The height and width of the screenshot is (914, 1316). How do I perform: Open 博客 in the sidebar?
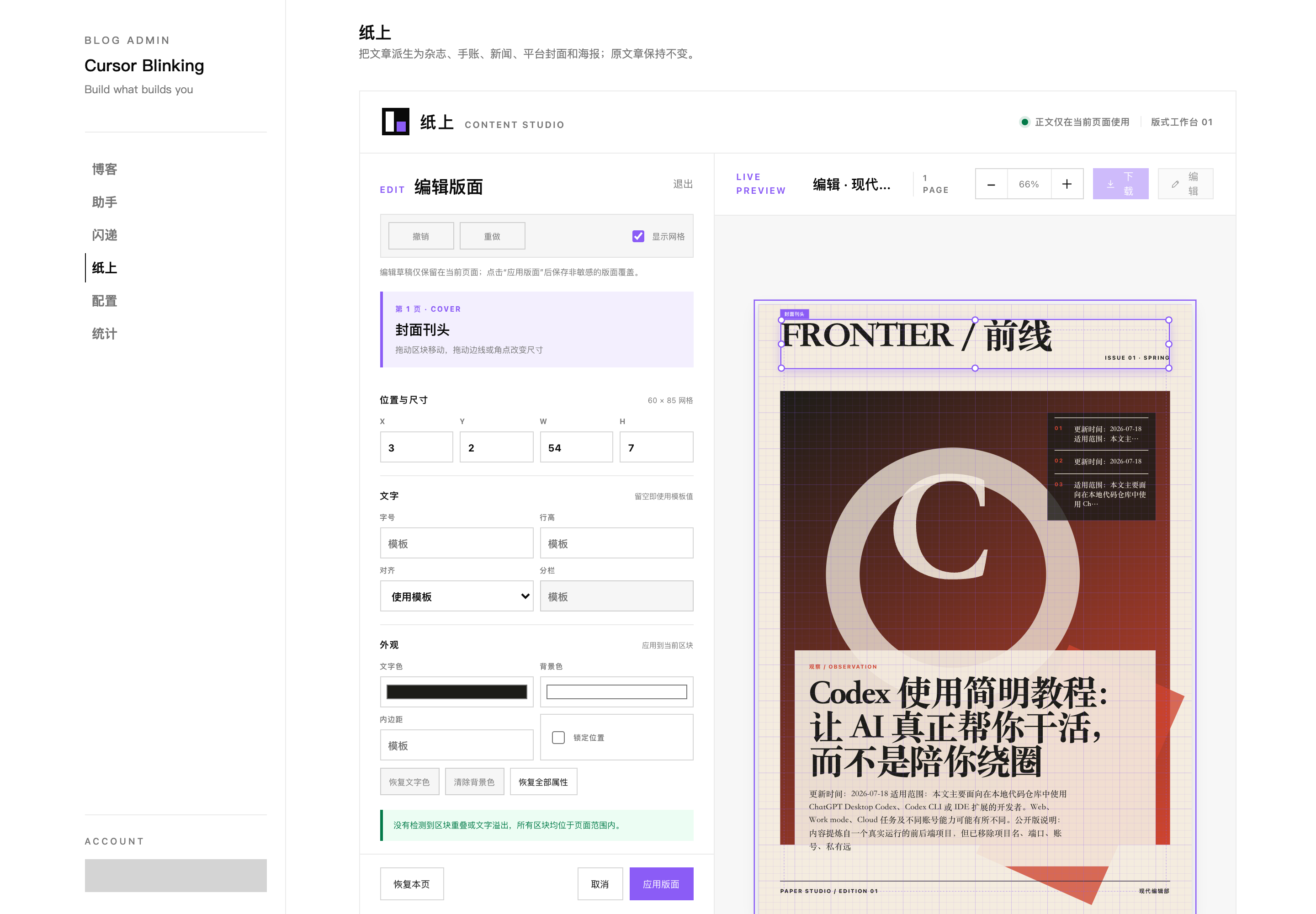tap(104, 169)
